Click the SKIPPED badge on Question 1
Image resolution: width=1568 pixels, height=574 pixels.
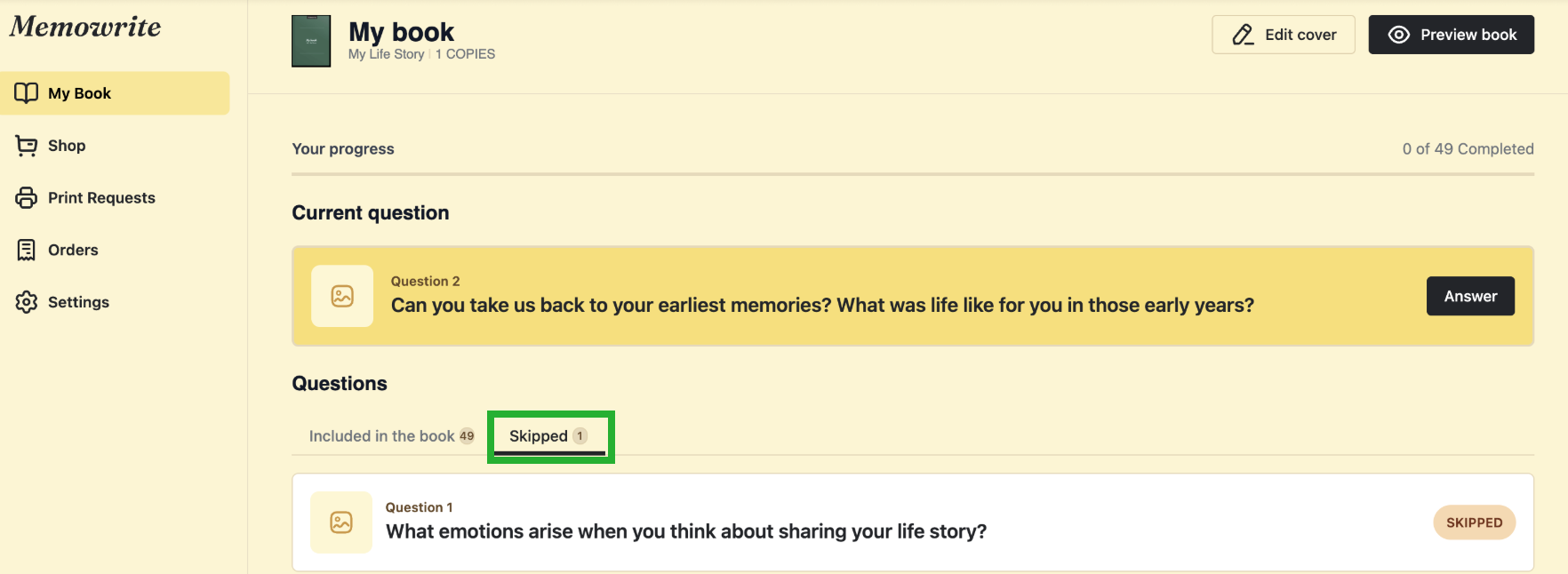click(1474, 522)
